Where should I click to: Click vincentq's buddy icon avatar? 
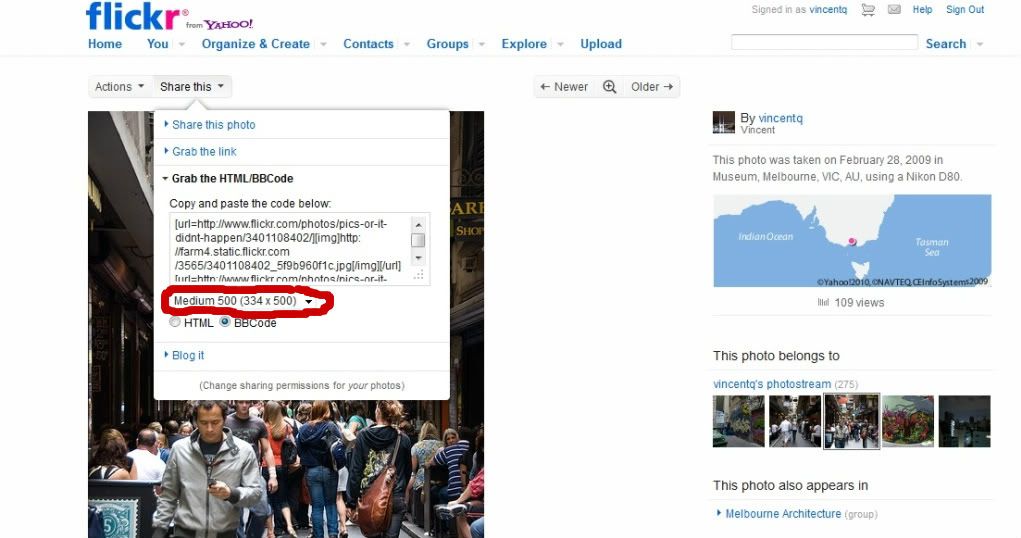(x=723, y=123)
